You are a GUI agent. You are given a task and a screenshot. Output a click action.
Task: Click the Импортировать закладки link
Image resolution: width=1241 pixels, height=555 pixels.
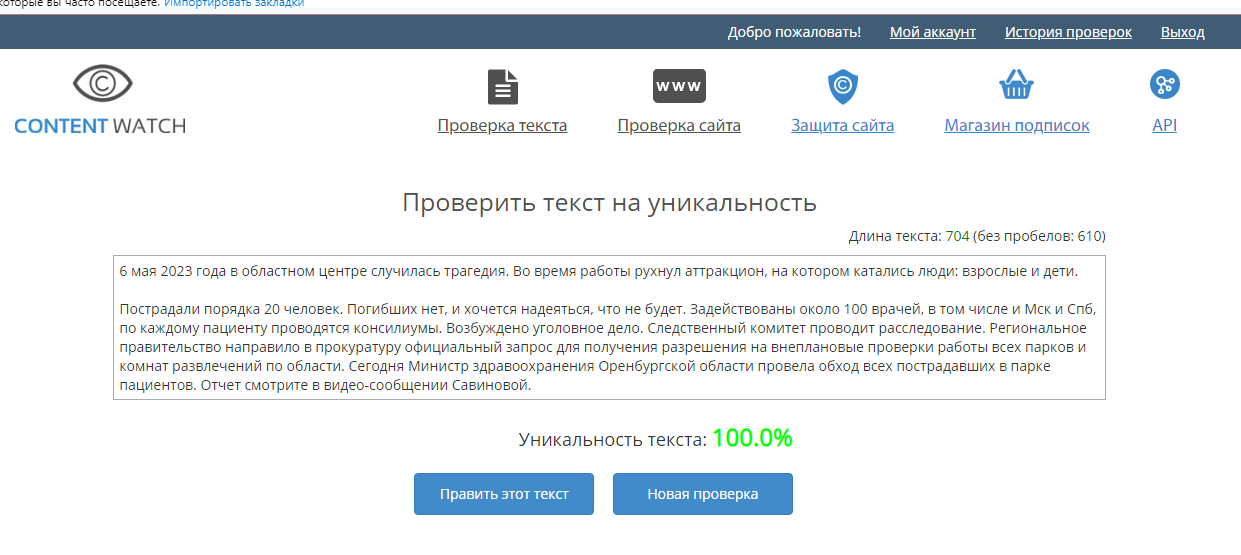pos(234,4)
